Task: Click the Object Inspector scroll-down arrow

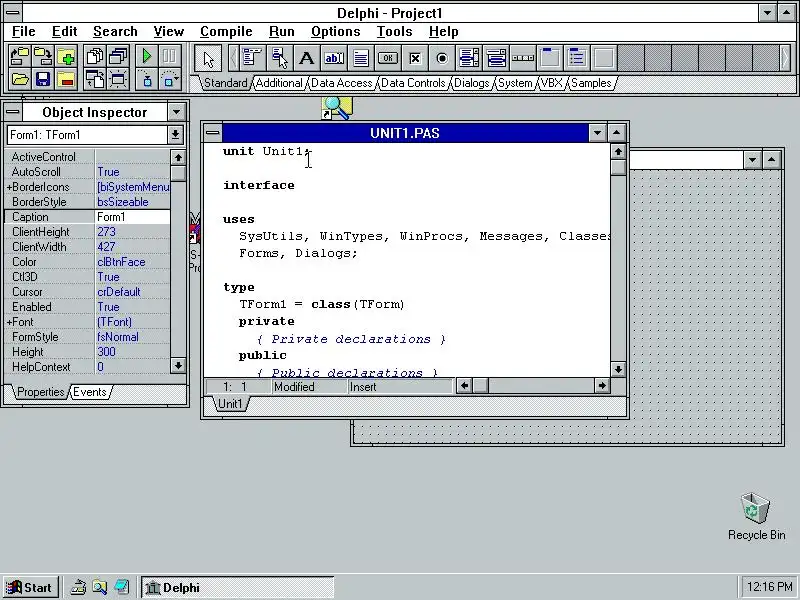Action: [178, 365]
